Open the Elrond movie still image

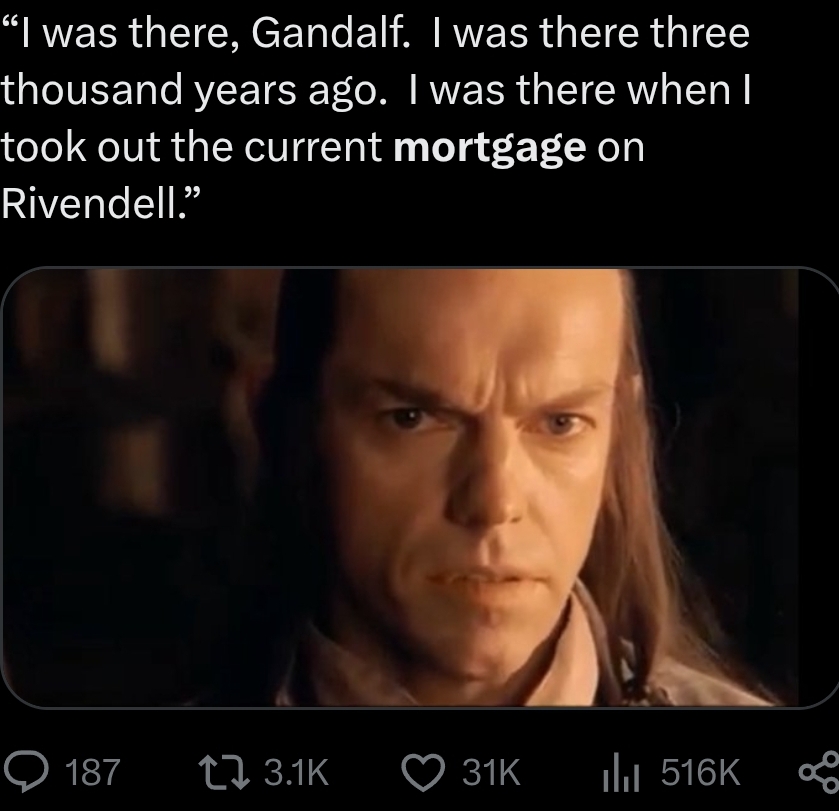pyautogui.click(x=420, y=487)
